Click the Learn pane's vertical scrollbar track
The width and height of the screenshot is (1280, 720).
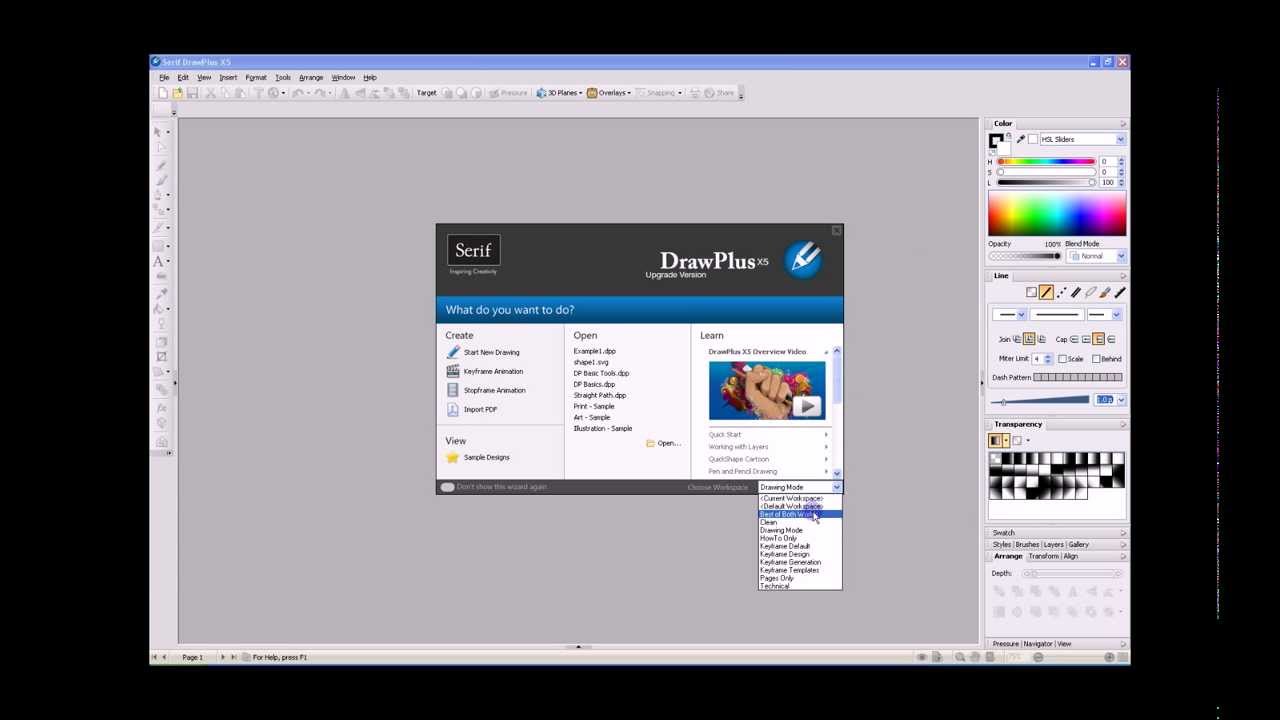click(x=836, y=412)
